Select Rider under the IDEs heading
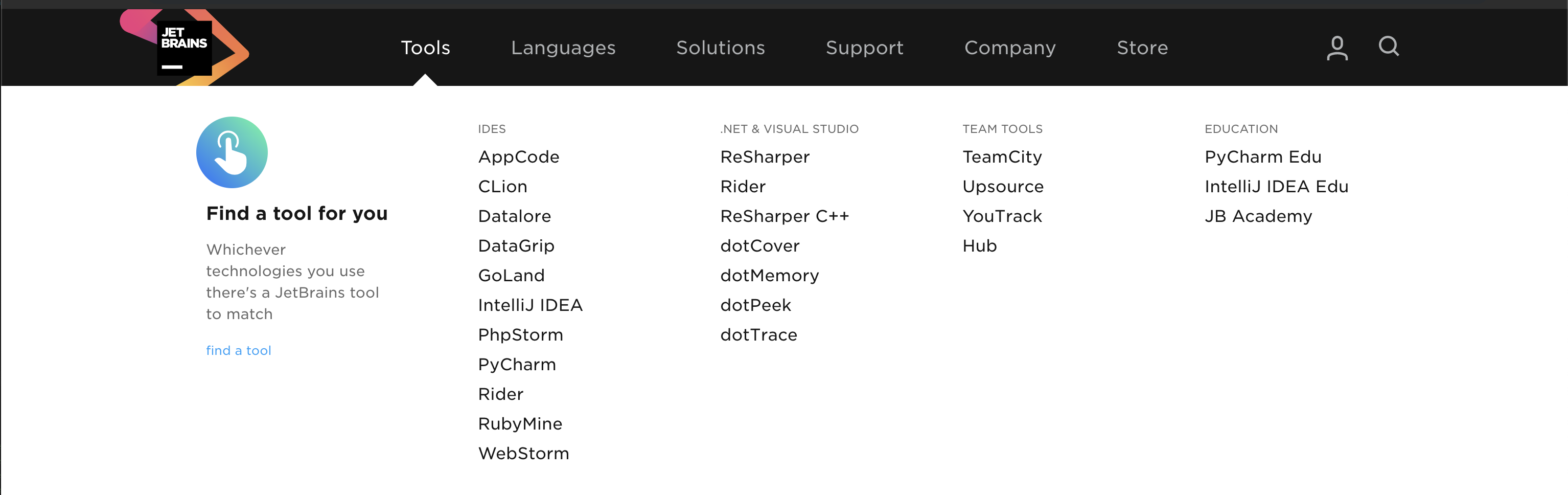This screenshot has width=1568, height=495. [500, 394]
